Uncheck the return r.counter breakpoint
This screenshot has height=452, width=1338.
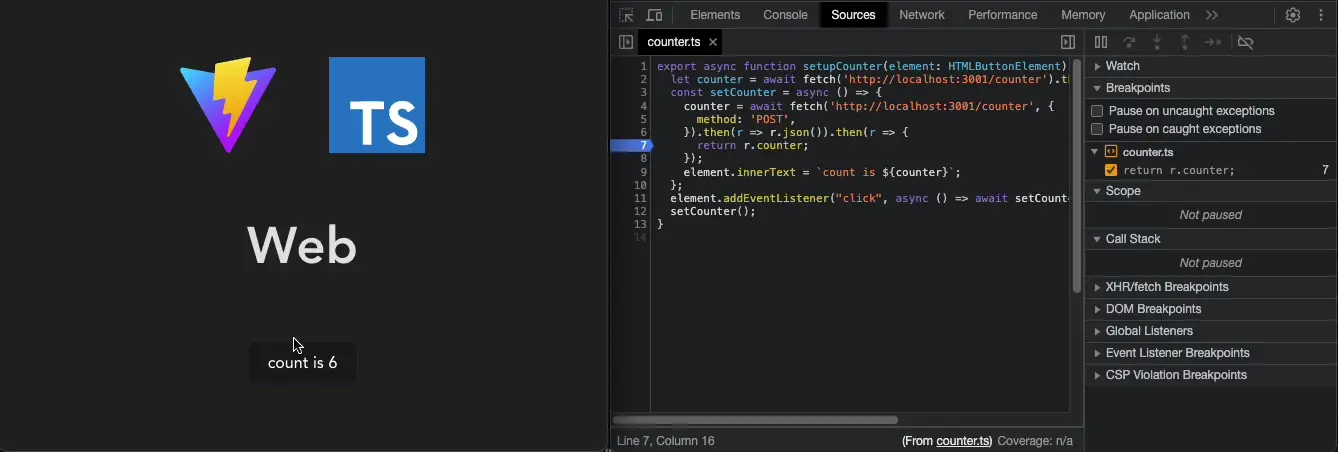[x=1111, y=170]
